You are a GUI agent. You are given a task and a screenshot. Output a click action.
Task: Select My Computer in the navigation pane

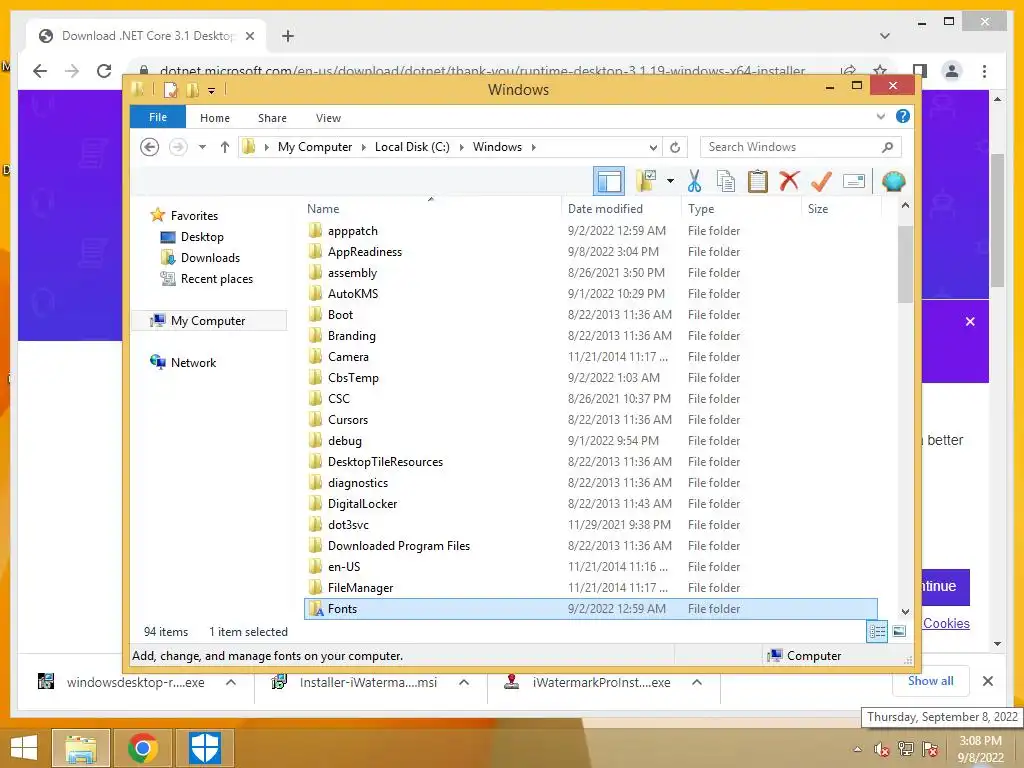(209, 321)
